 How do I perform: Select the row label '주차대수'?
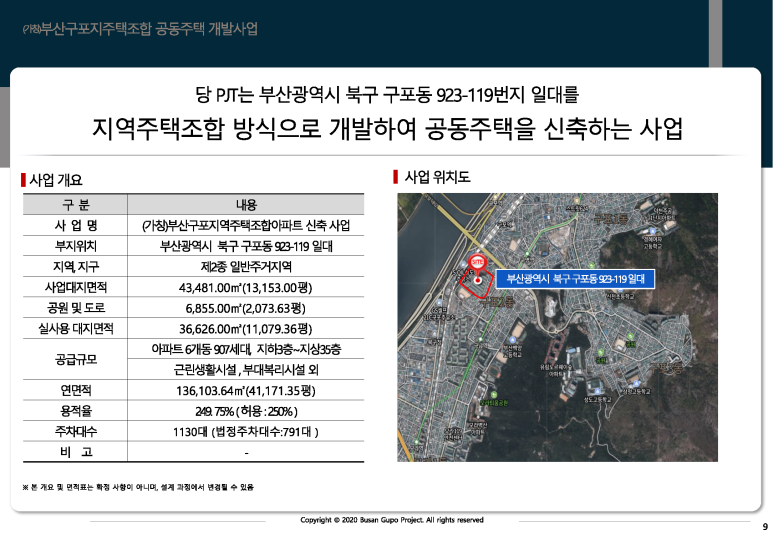[75, 431]
